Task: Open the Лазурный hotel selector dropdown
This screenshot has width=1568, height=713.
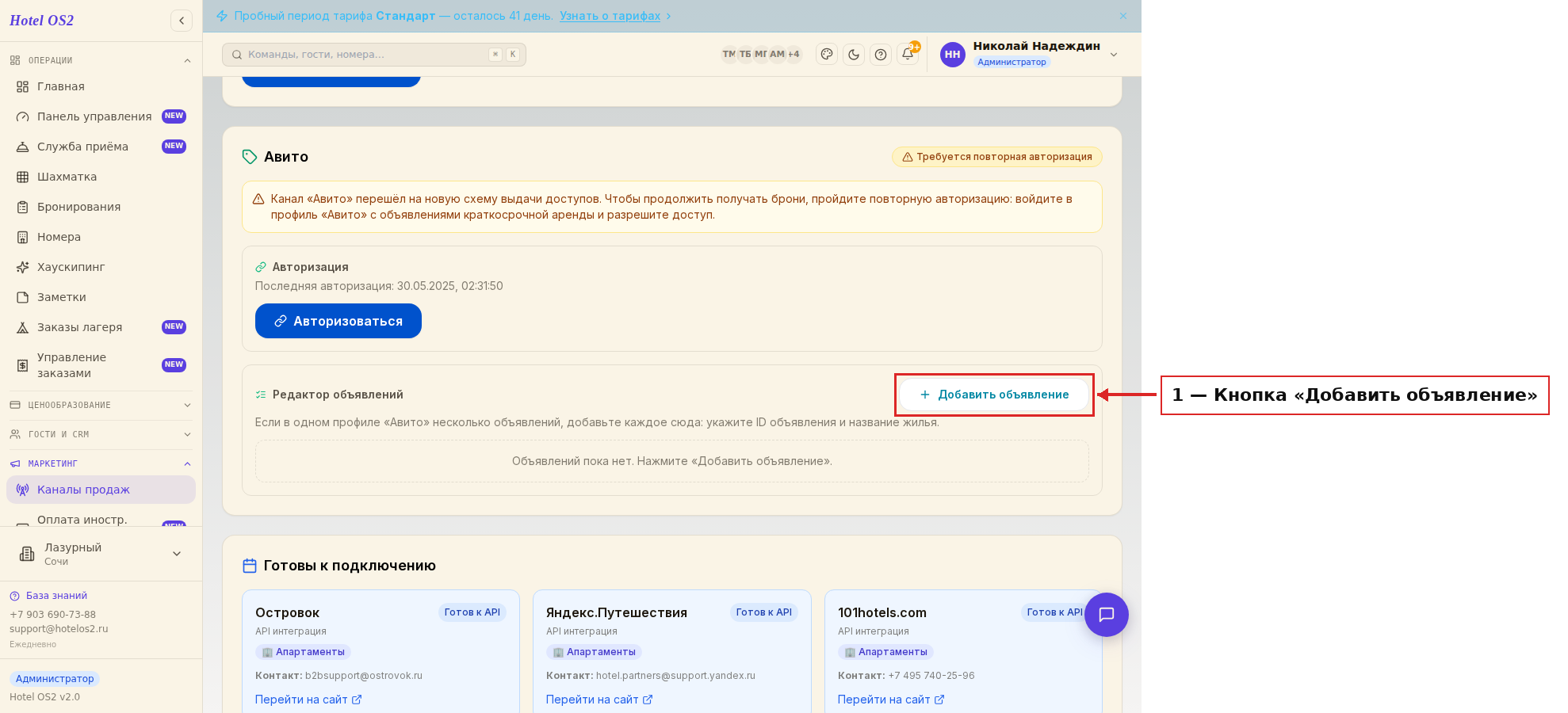Action: (101, 554)
